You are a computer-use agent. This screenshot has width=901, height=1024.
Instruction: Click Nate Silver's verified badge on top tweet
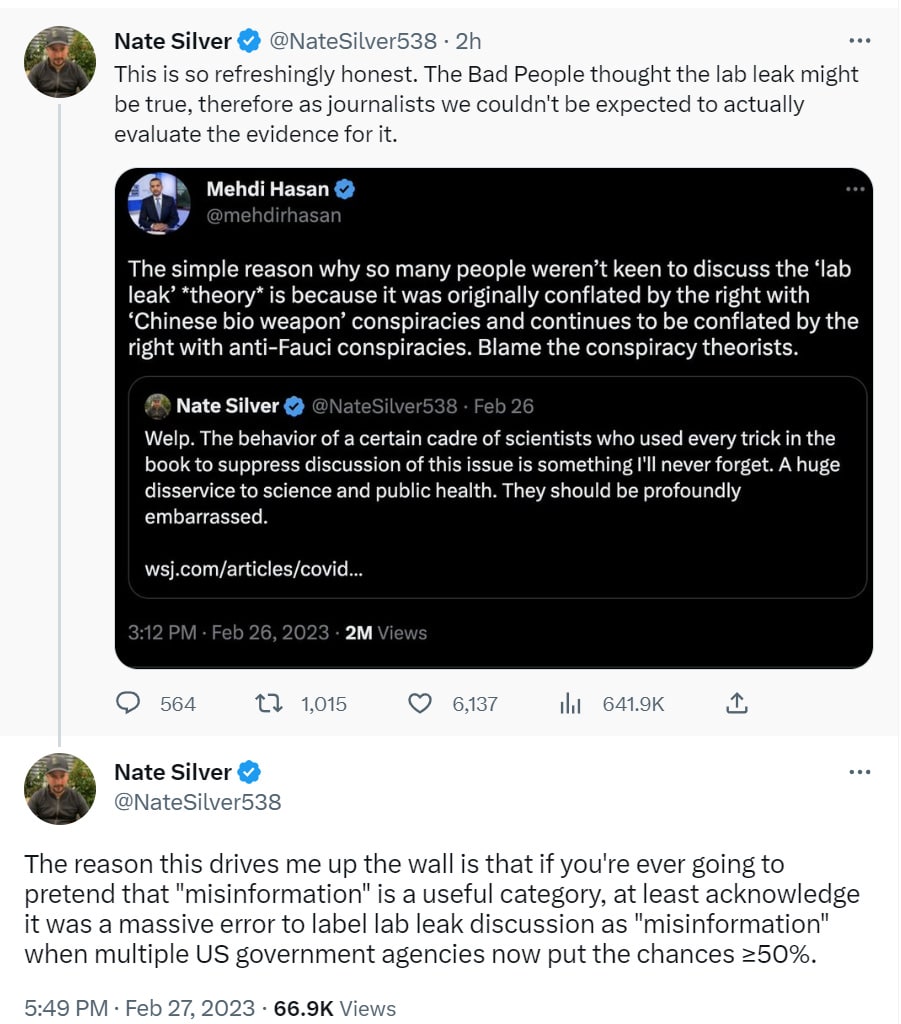(249, 41)
